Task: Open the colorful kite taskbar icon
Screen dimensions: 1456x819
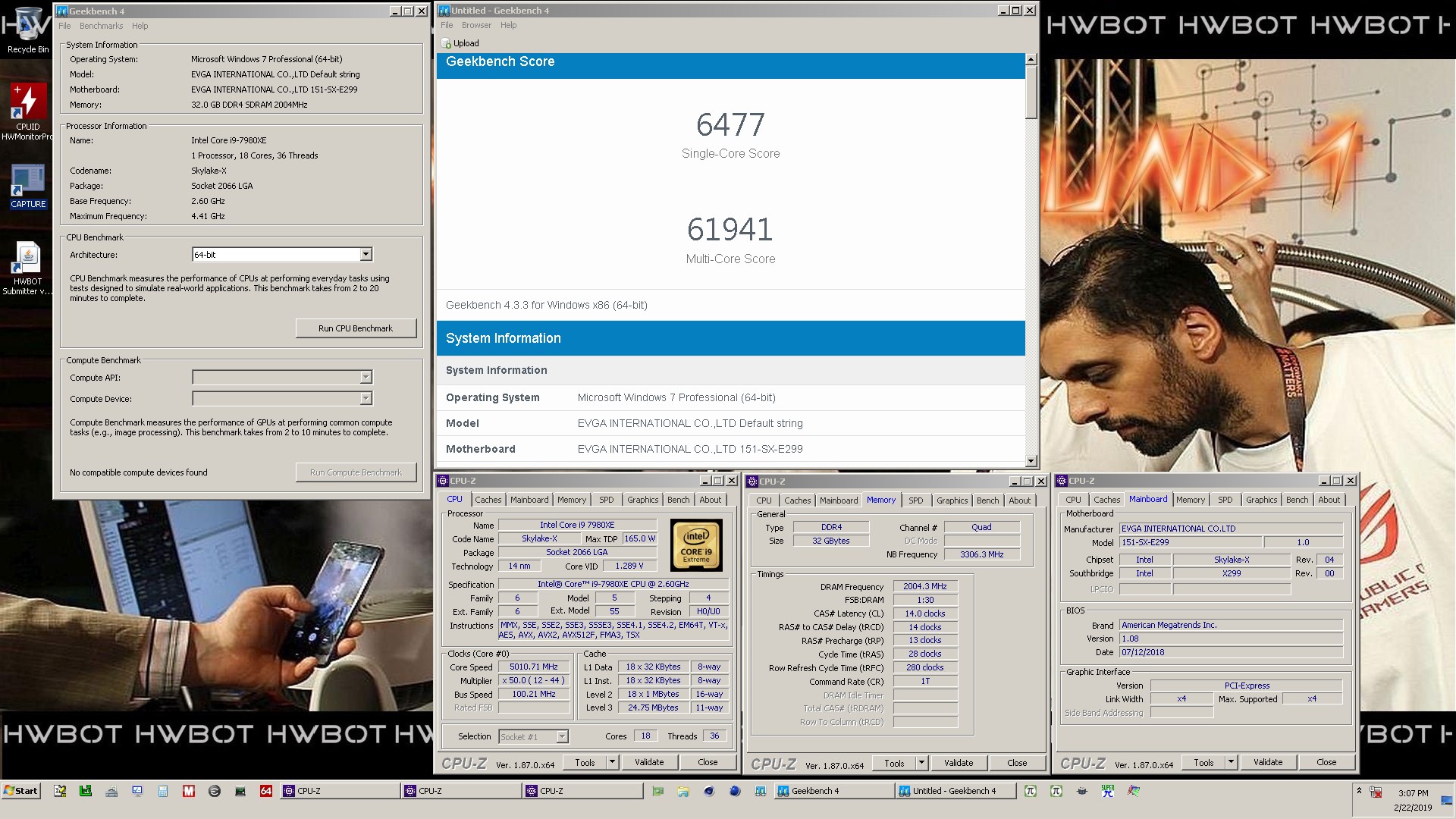Action: coord(1134,791)
